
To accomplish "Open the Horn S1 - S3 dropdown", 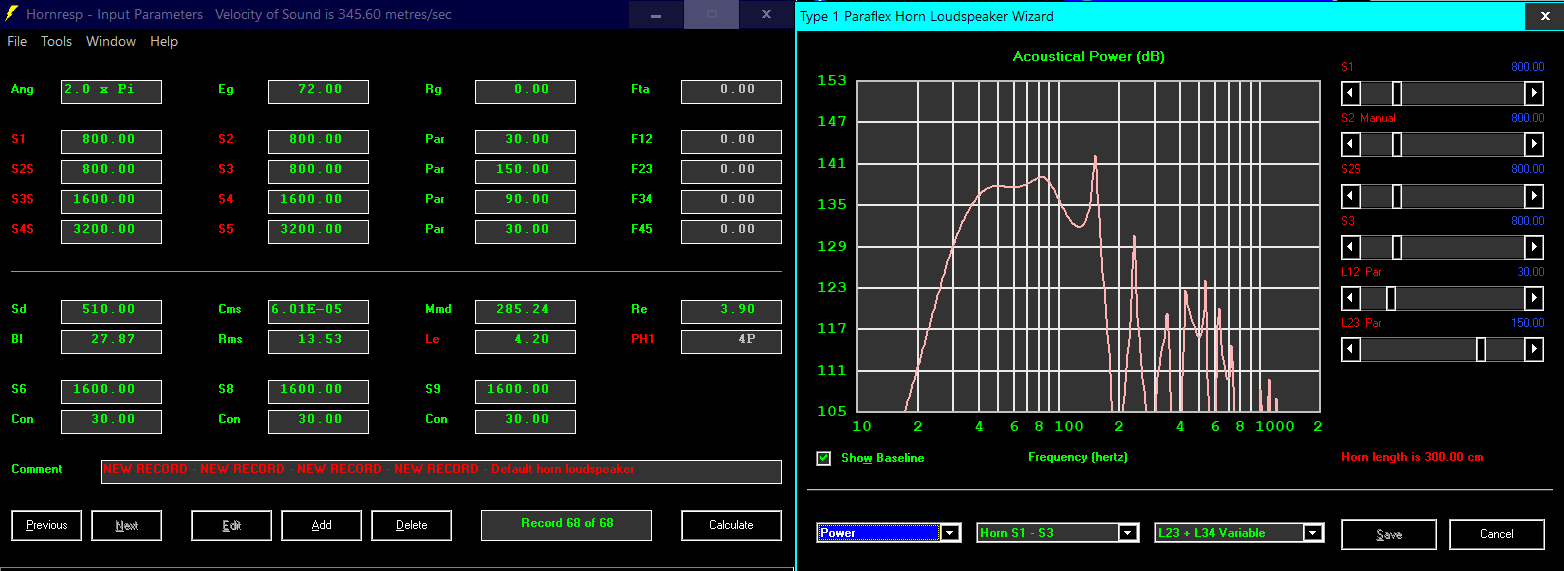I will coord(1129,533).
